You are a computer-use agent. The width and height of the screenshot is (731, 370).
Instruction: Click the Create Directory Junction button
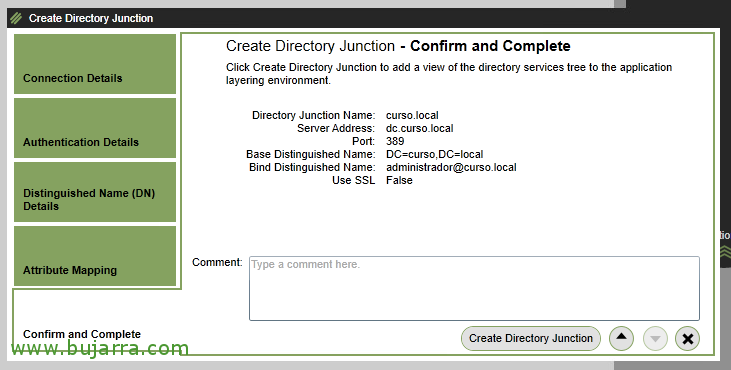pos(531,338)
